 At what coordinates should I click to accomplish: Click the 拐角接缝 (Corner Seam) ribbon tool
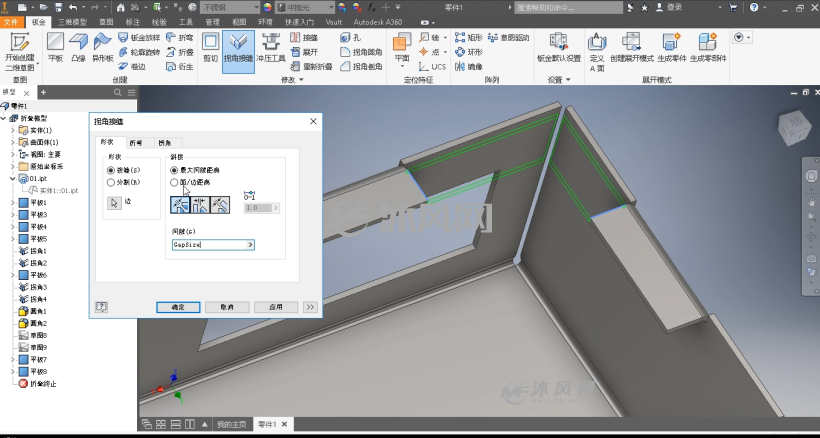pyautogui.click(x=238, y=51)
